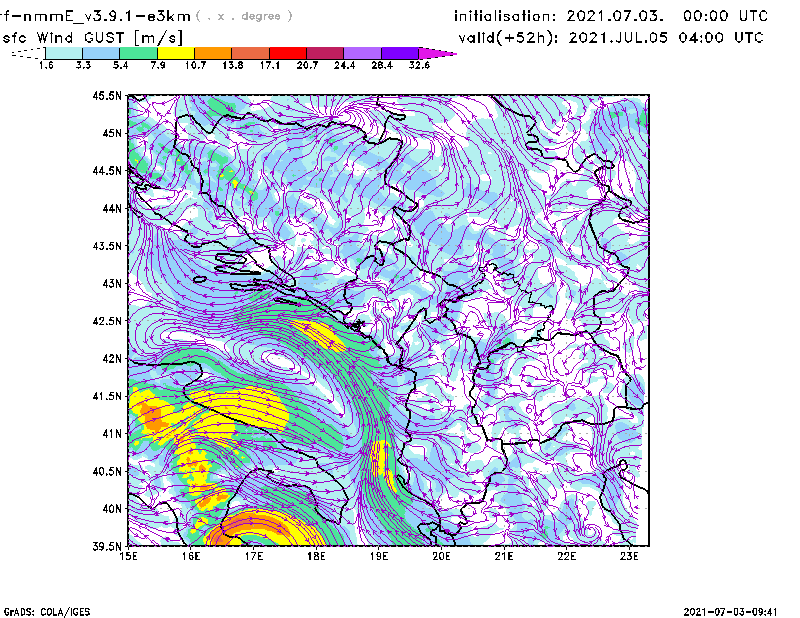The image size is (800, 618).
Task: Click the legend value 1.6
Action: point(46,65)
